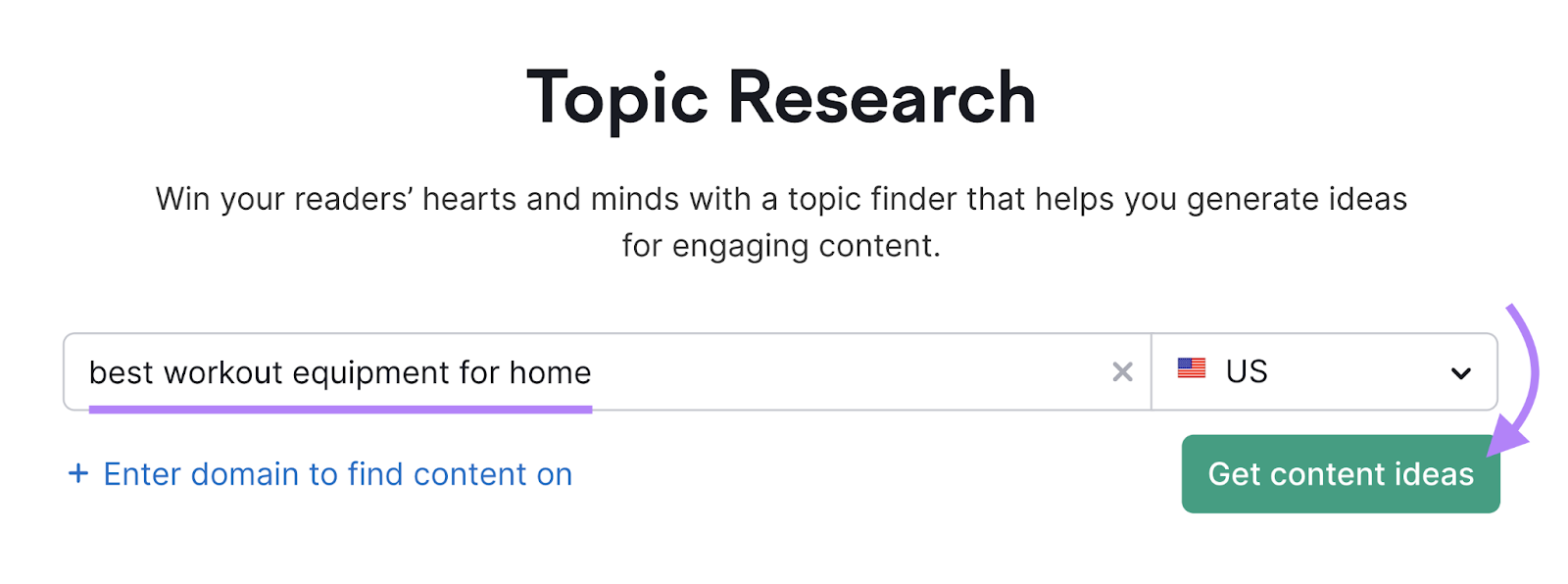Clear the topic search field with X
The height and width of the screenshot is (584, 1568).
pos(1122,372)
